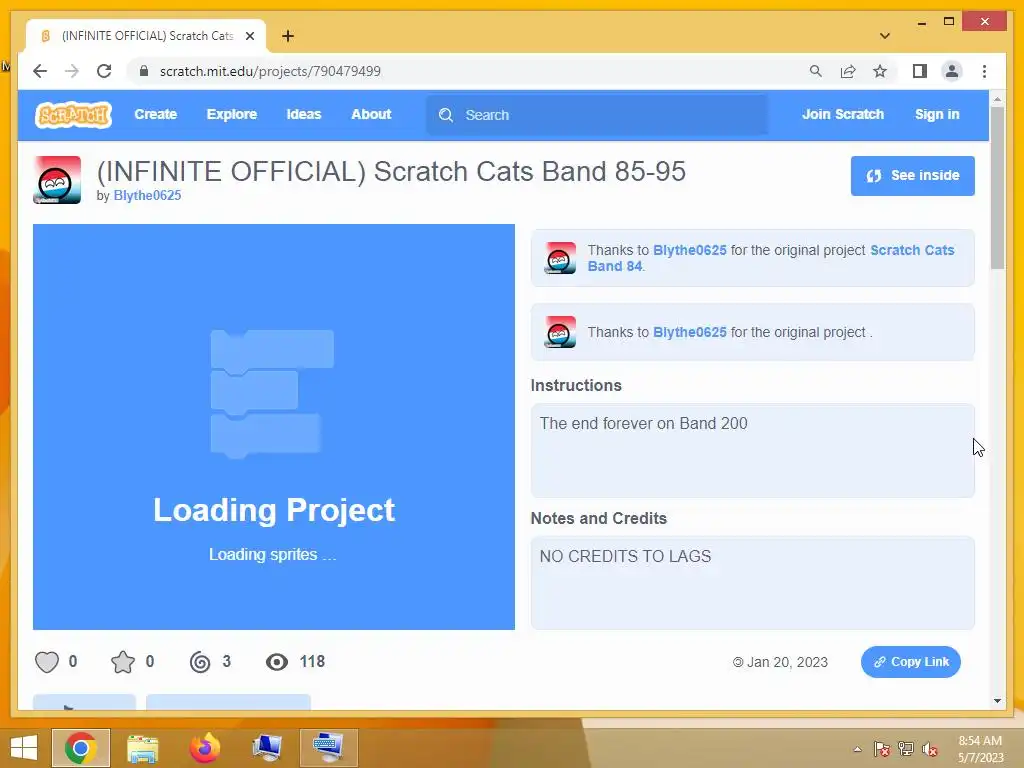
Task: Open Chrome profile avatar
Action: [952, 71]
